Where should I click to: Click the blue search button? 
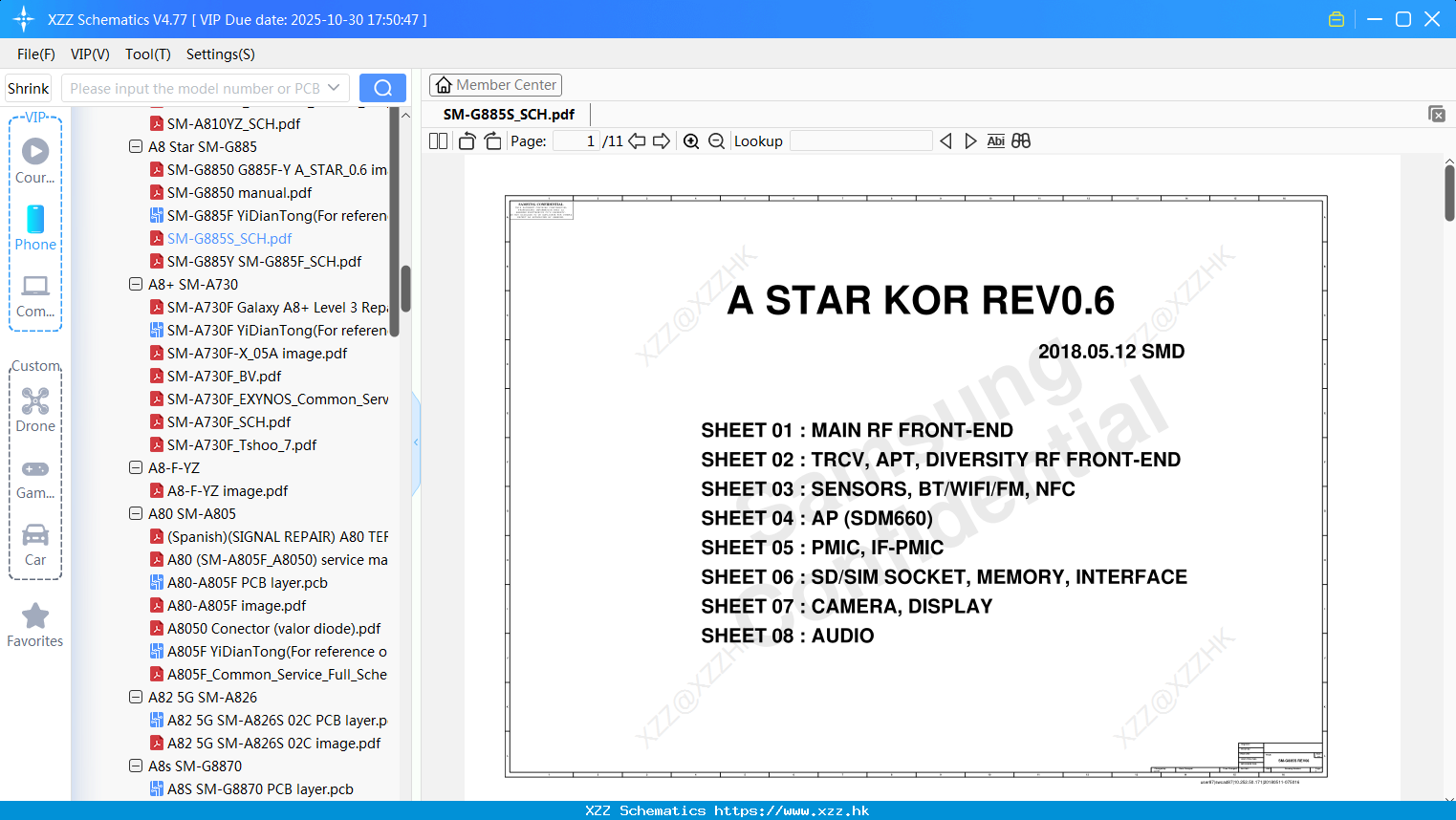pyautogui.click(x=382, y=88)
